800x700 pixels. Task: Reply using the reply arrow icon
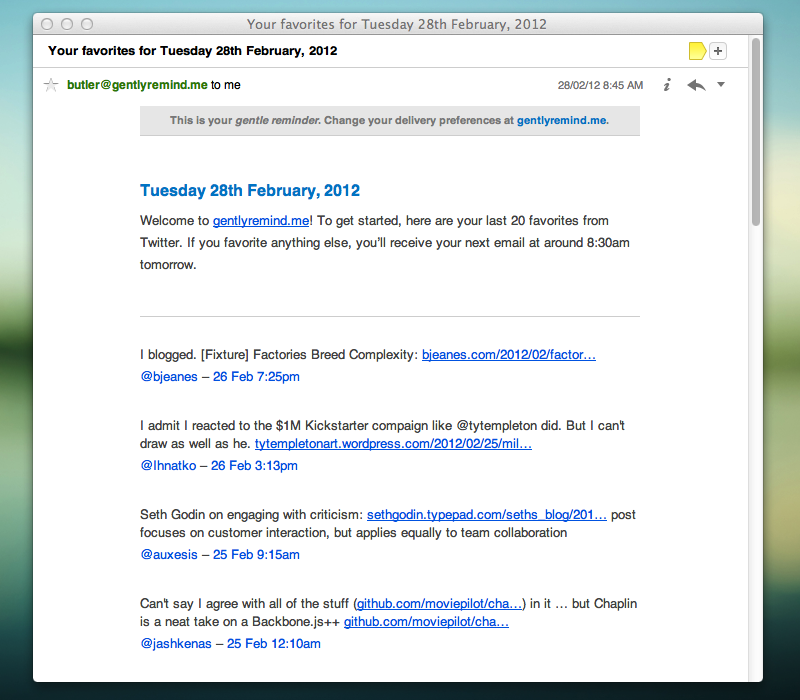(696, 85)
